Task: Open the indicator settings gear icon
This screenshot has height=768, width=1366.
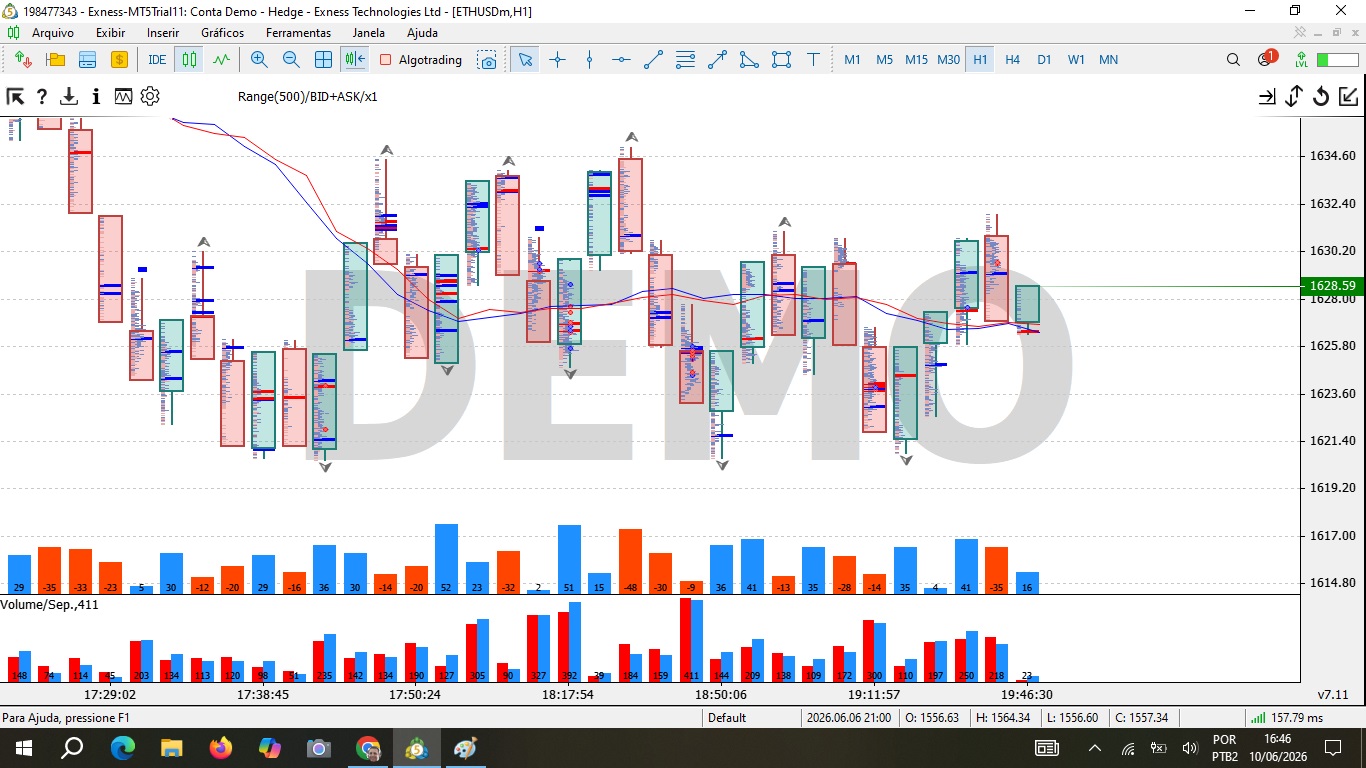Action: click(x=150, y=97)
